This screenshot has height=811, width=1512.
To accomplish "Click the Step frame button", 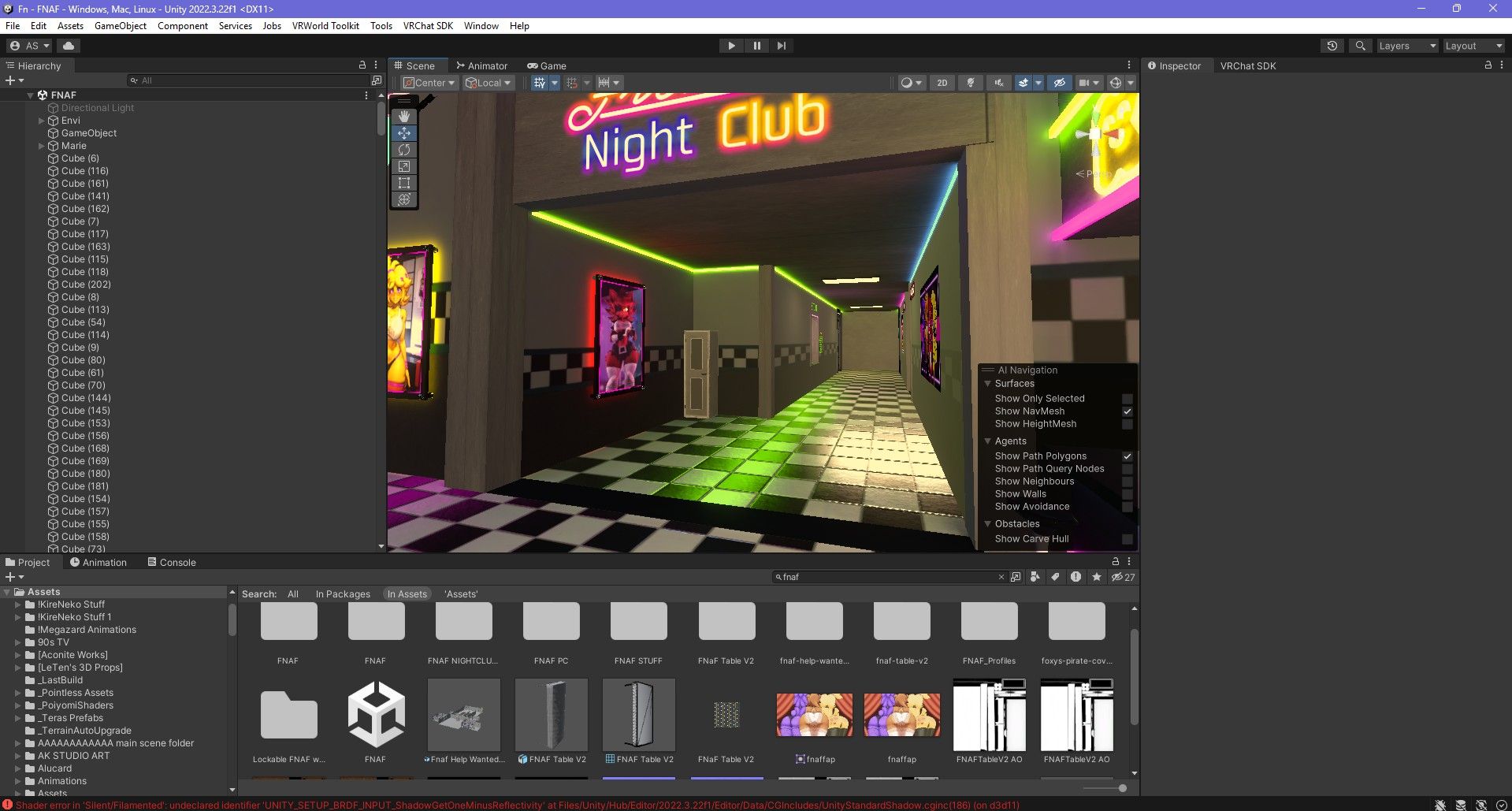I will (x=781, y=46).
